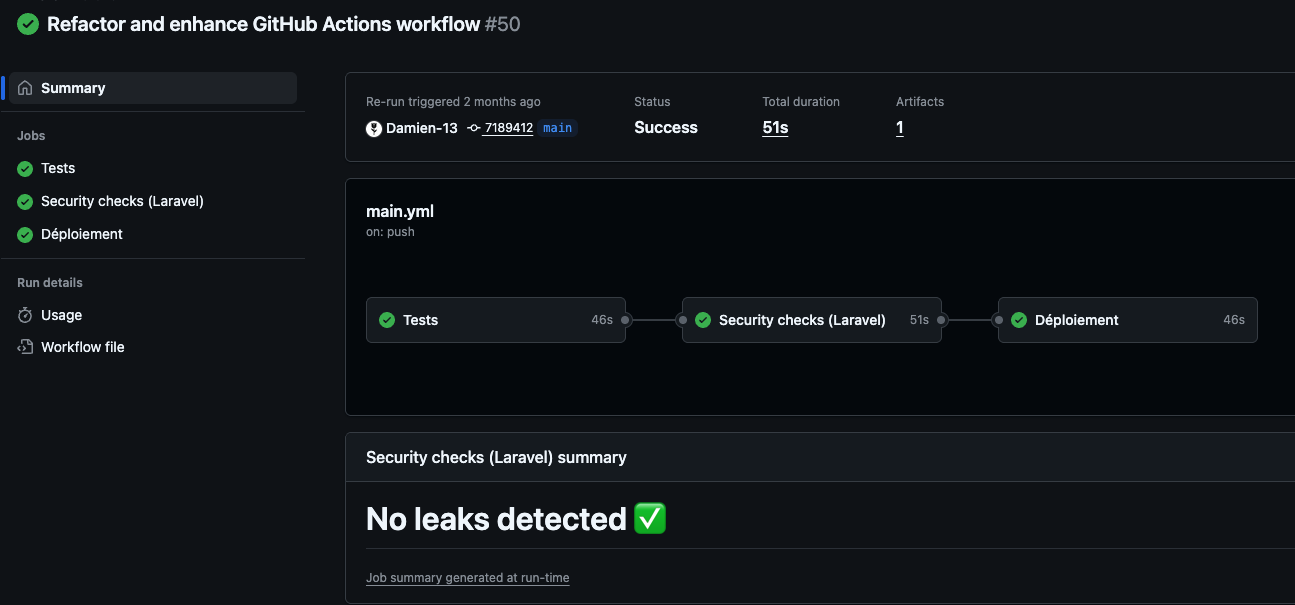Click the success icon on Déploiement node
Image resolution: width=1295 pixels, height=605 pixels.
click(1019, 320)
